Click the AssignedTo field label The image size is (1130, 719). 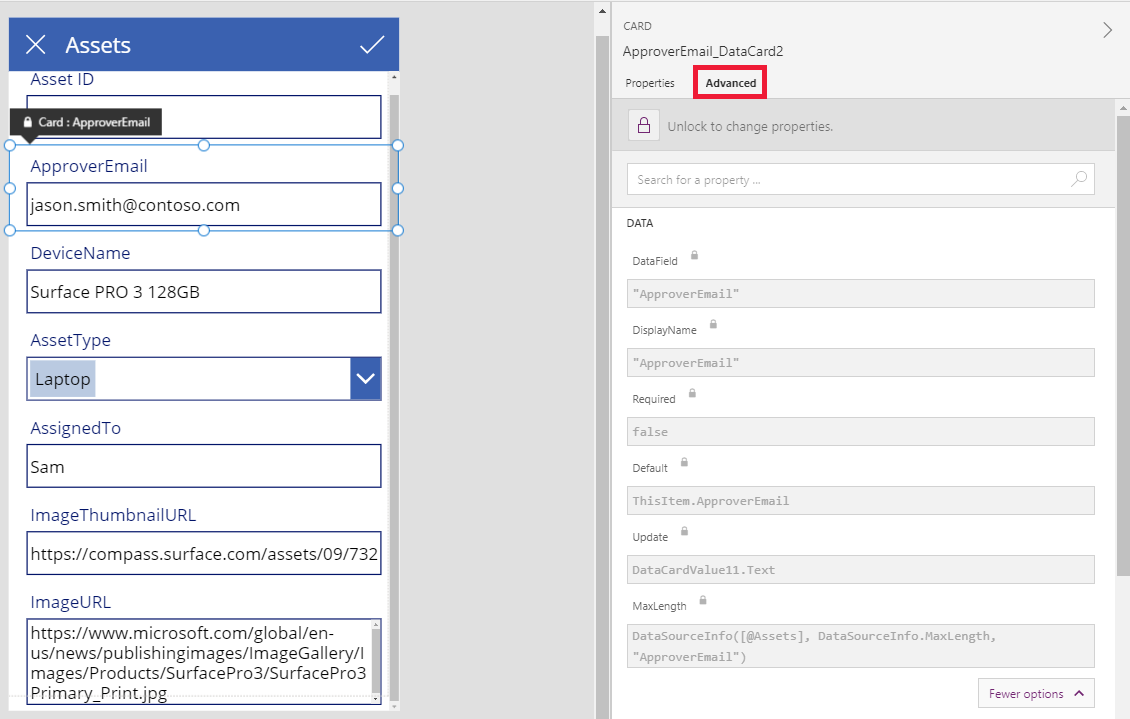coord(75,428)
